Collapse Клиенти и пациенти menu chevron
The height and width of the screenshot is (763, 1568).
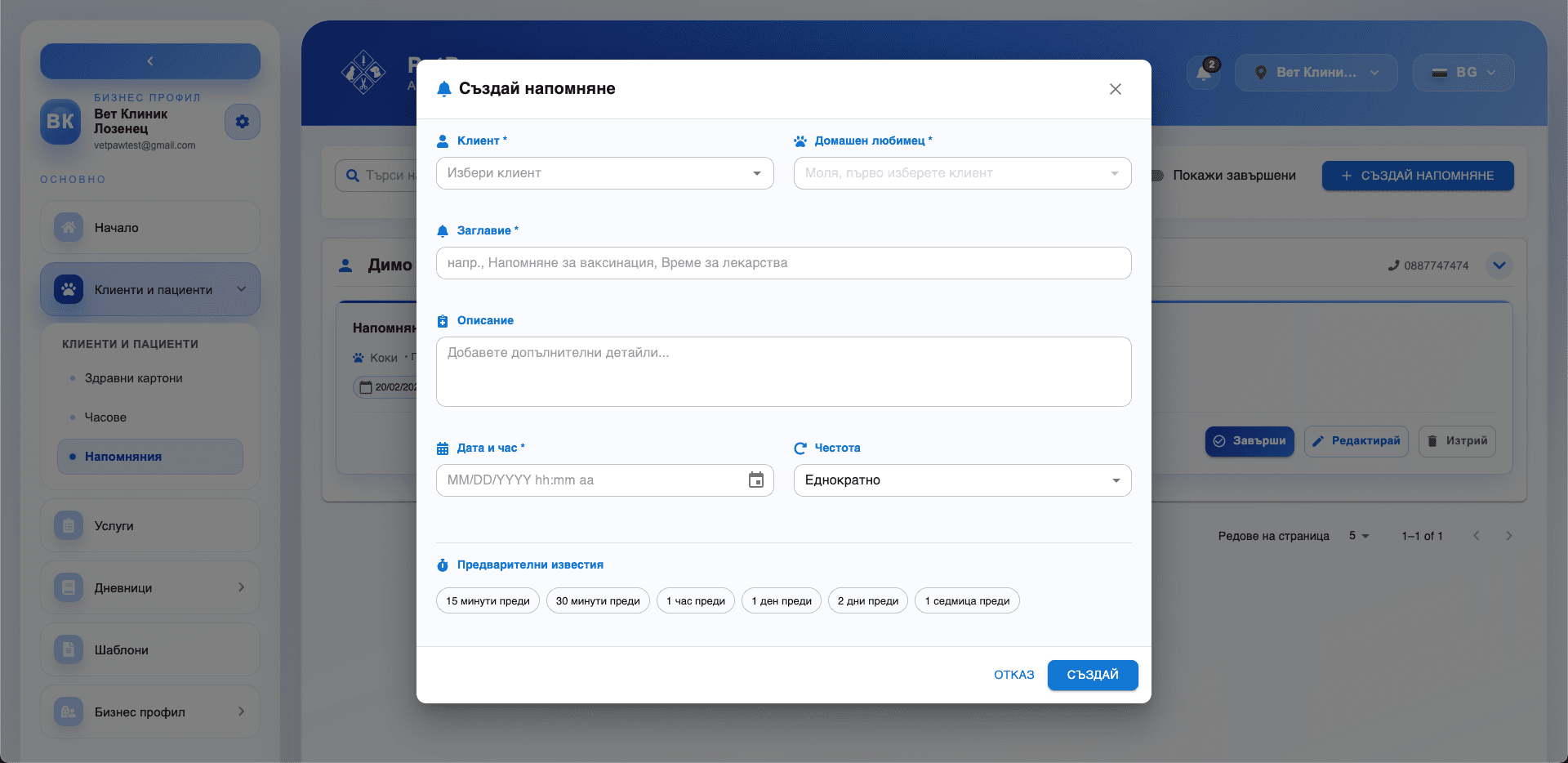[241, 289]
